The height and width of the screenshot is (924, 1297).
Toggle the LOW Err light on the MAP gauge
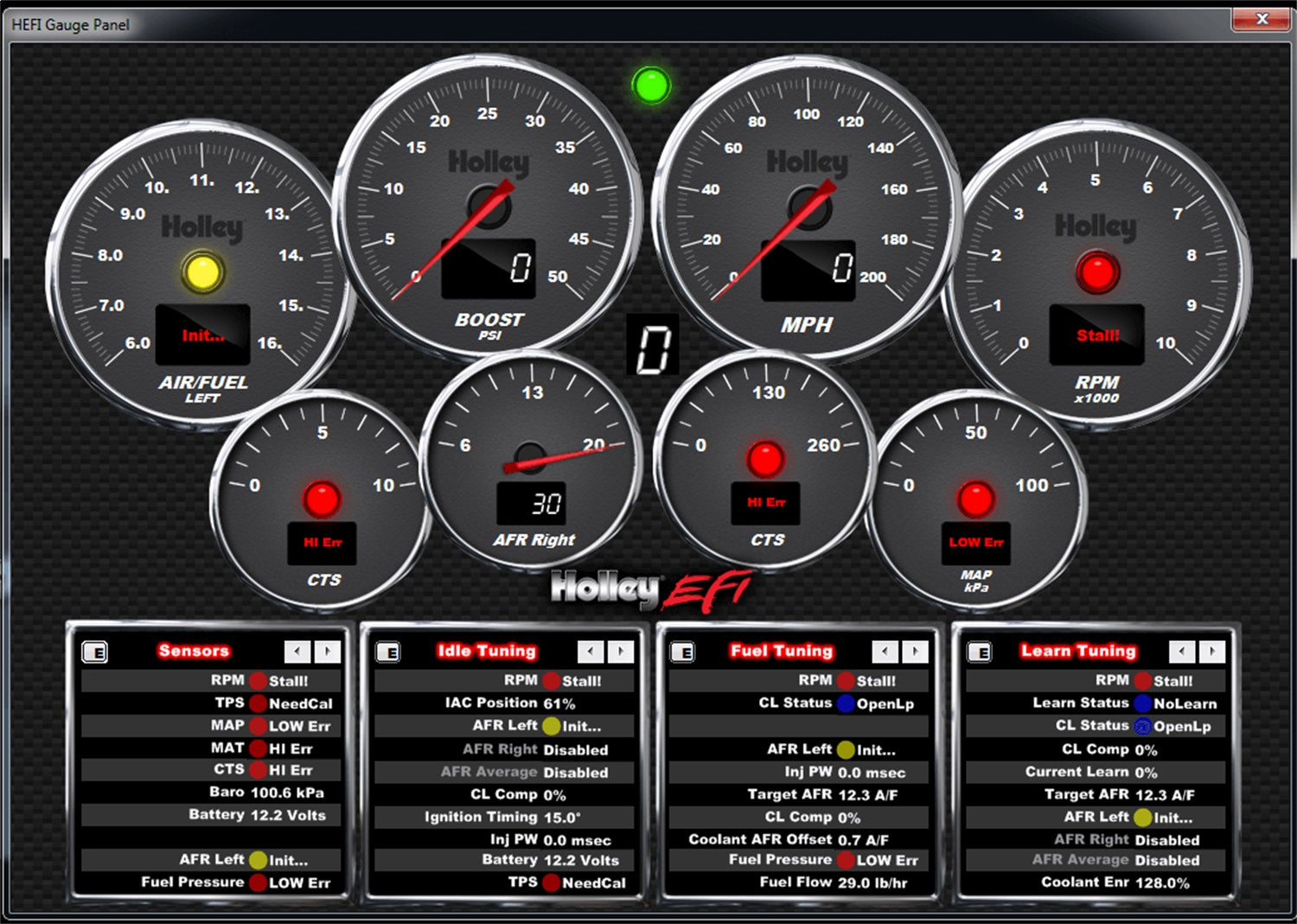click(974, 500)
